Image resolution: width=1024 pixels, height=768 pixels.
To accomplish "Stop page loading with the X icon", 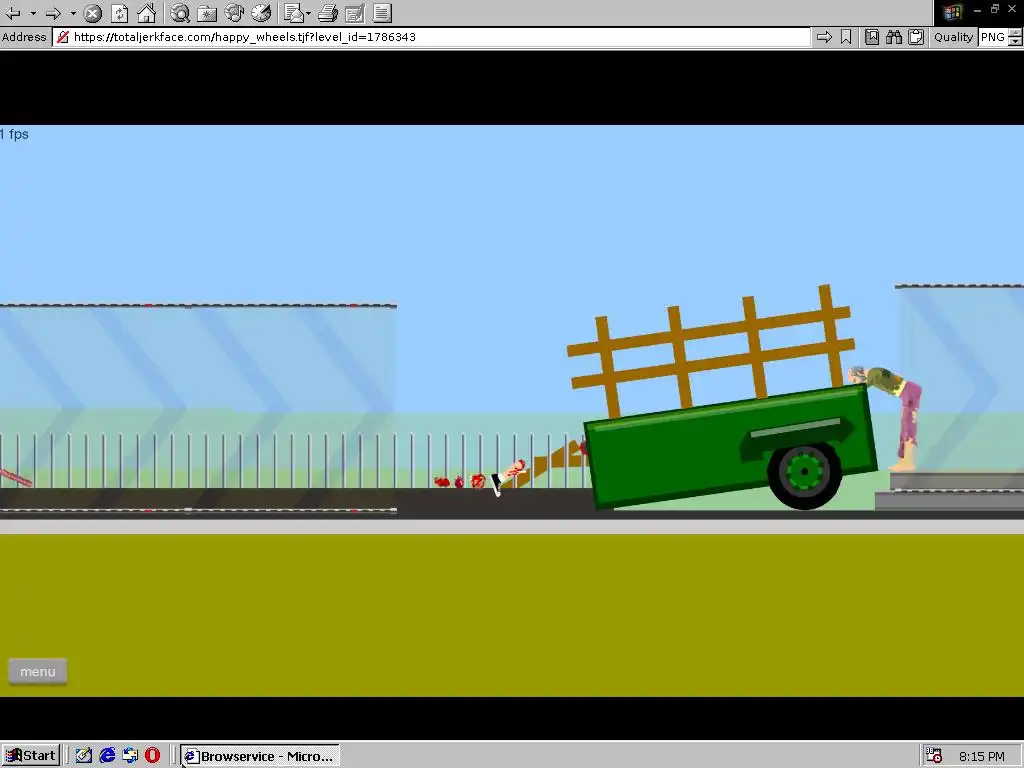I will pyautogui.click(x=93, y=13).
